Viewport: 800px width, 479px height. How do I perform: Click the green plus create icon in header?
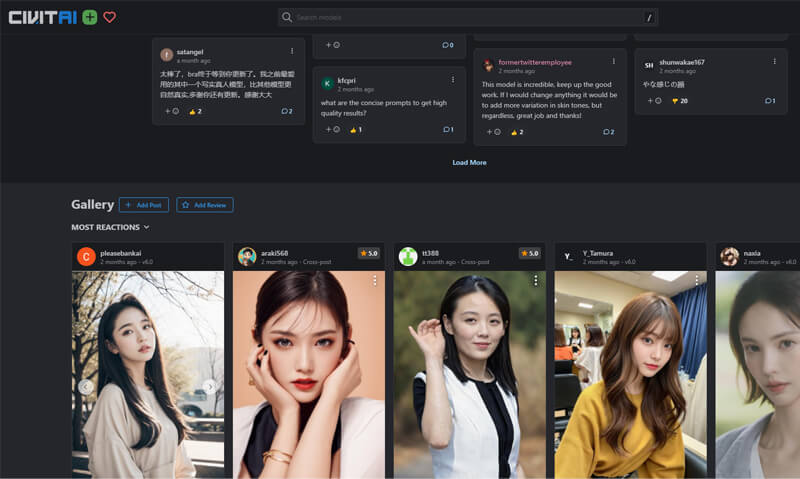(x=90, y=17)
